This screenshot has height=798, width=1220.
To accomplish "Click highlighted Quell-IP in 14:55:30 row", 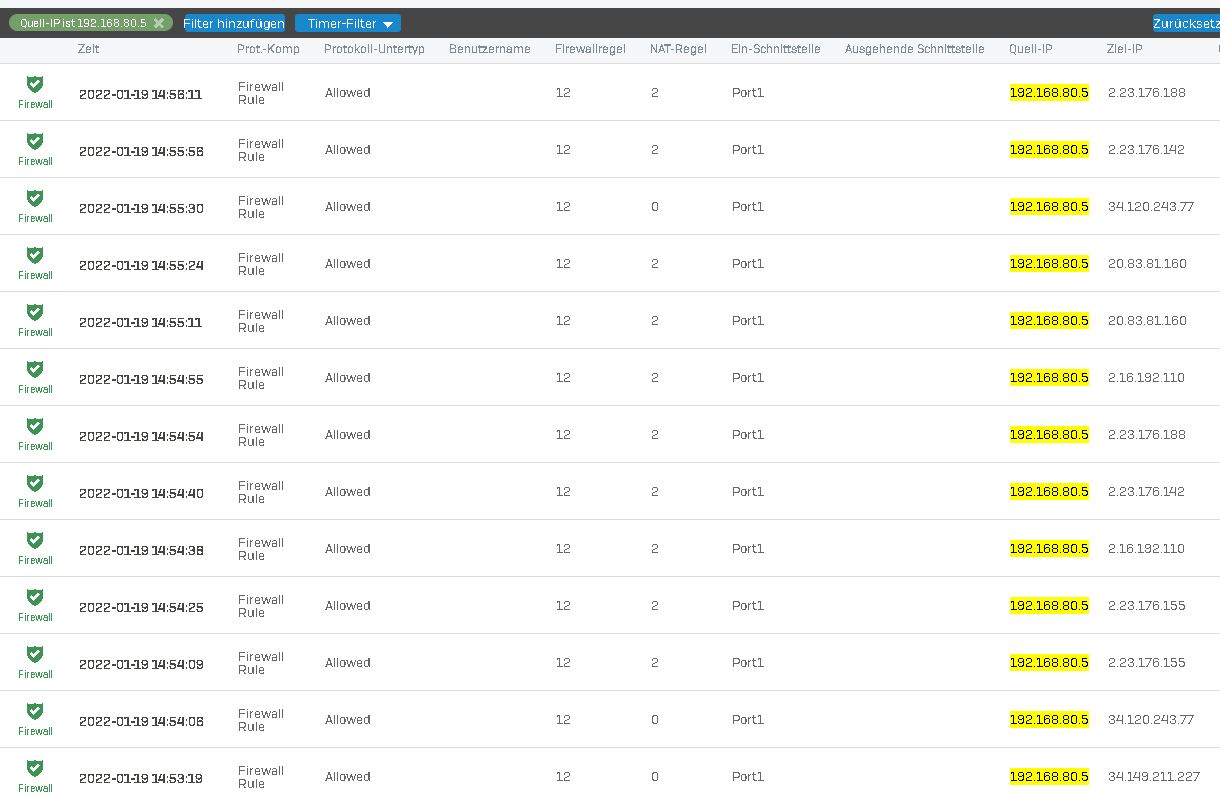I will pyautogui.click(x=1049, y=206).
